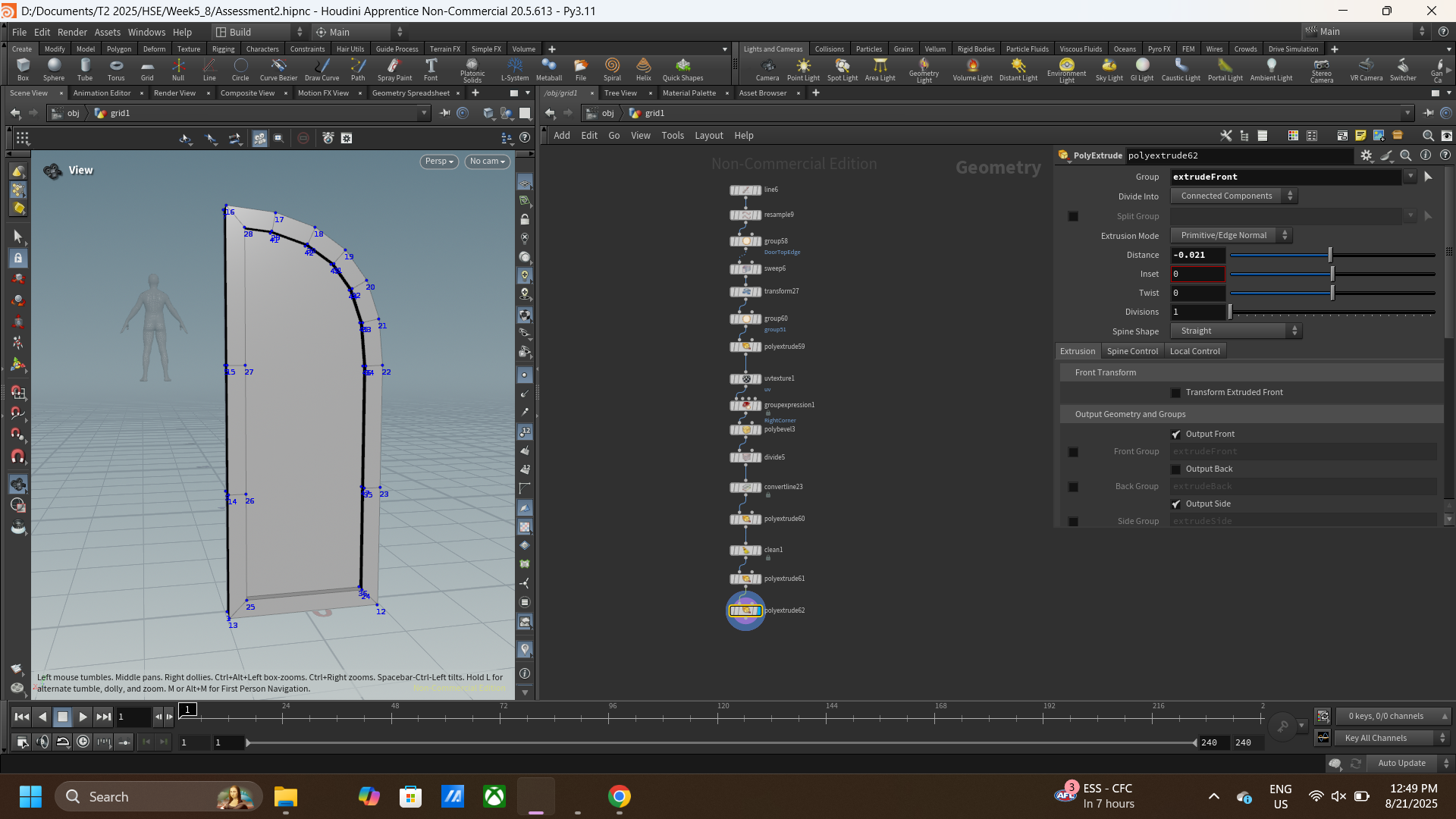This screenshot has height=819, width=1456.
Task: Select the Torus shelf tool
Action: (116, 70)
